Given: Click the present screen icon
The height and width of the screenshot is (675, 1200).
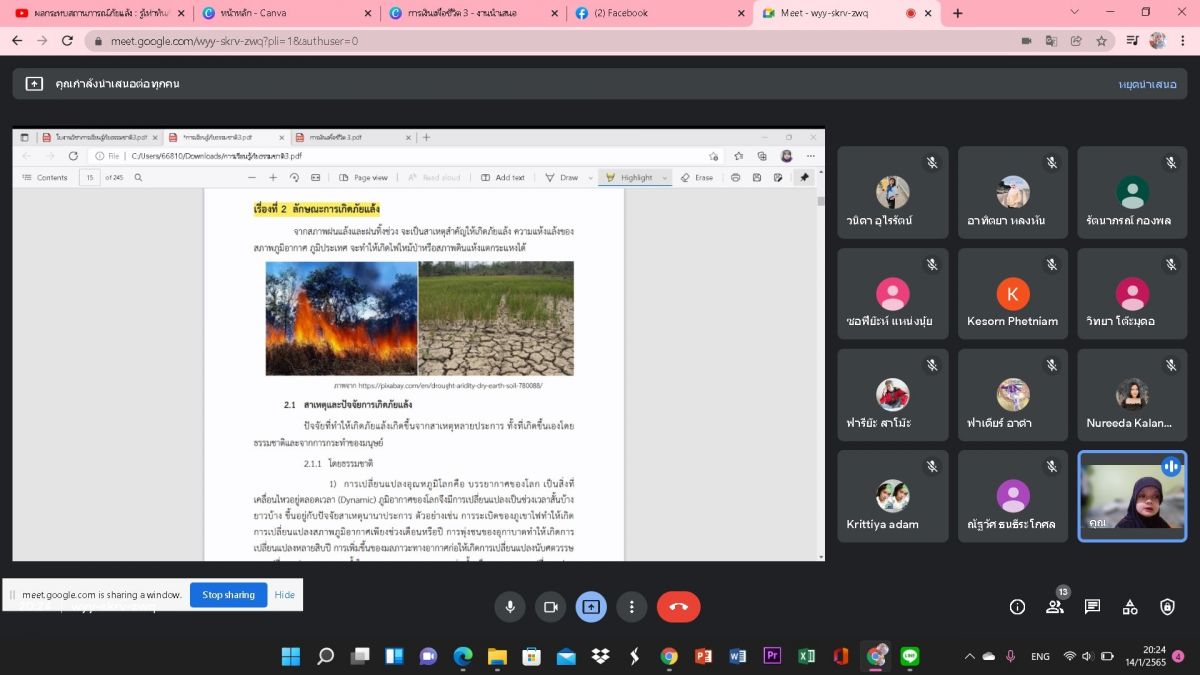Looking at the screenshot, I should tap(591, 607).
